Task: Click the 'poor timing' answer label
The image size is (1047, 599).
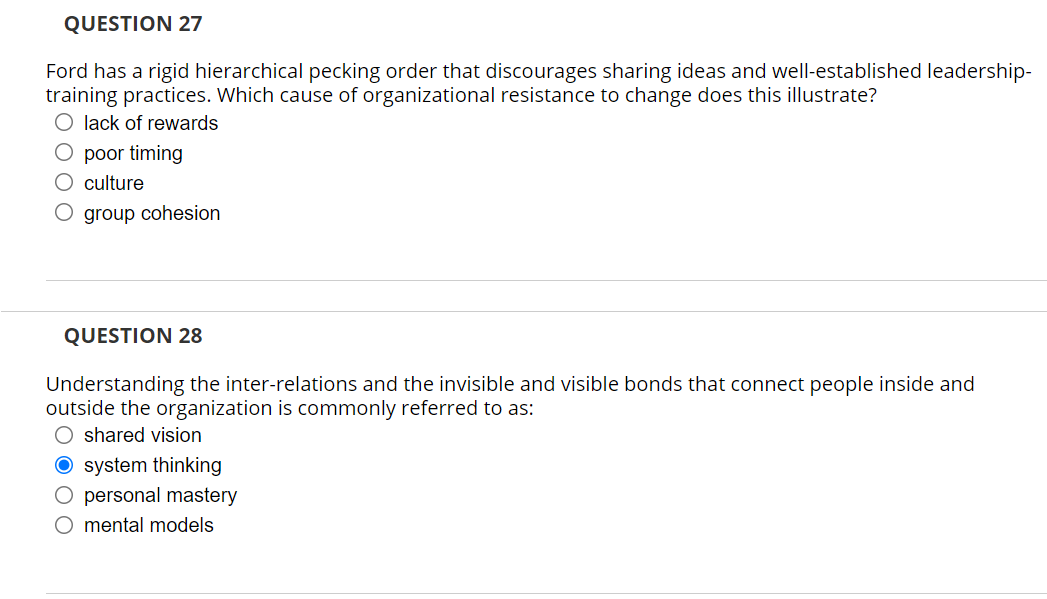Action: tap(133, 153)
